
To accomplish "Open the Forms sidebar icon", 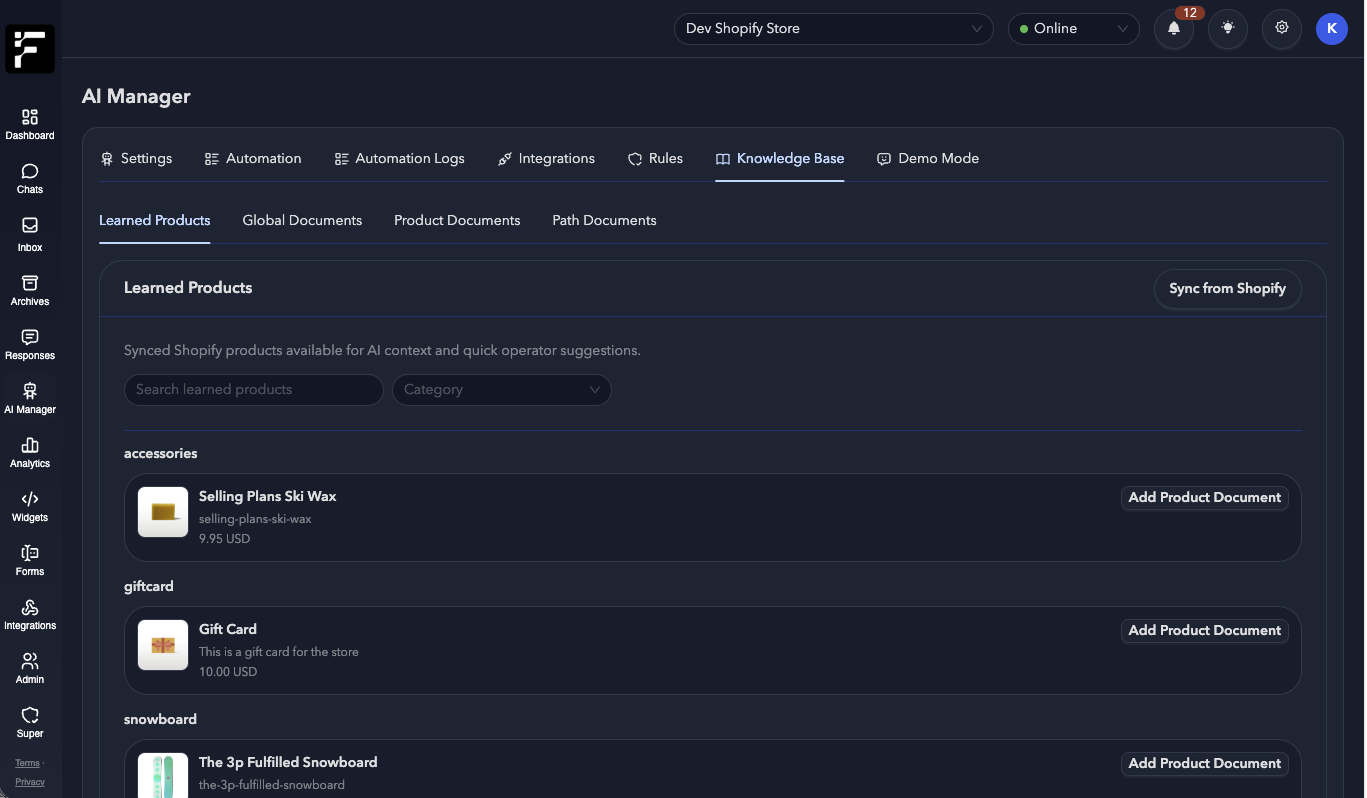I will point(29,560).
